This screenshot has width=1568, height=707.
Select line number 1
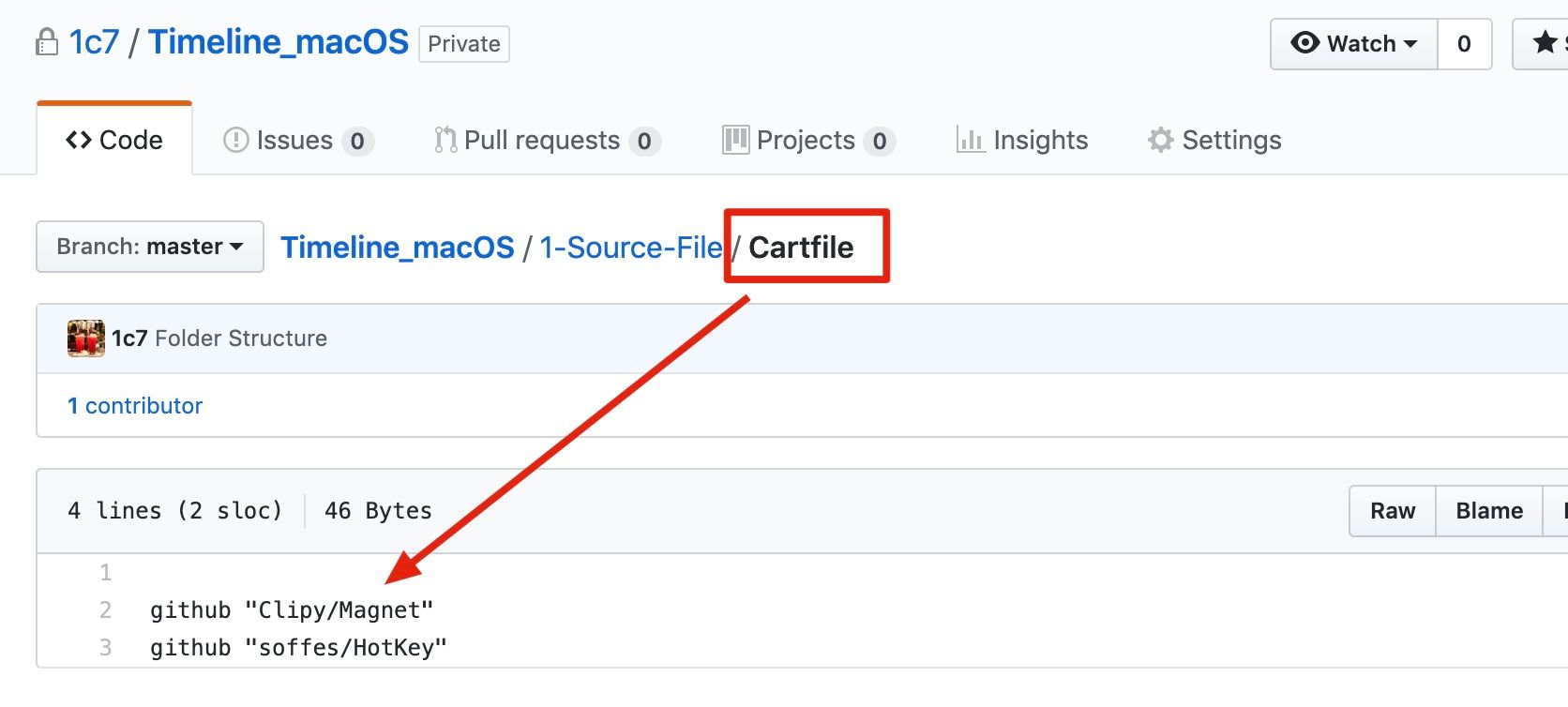coord(106,573)
